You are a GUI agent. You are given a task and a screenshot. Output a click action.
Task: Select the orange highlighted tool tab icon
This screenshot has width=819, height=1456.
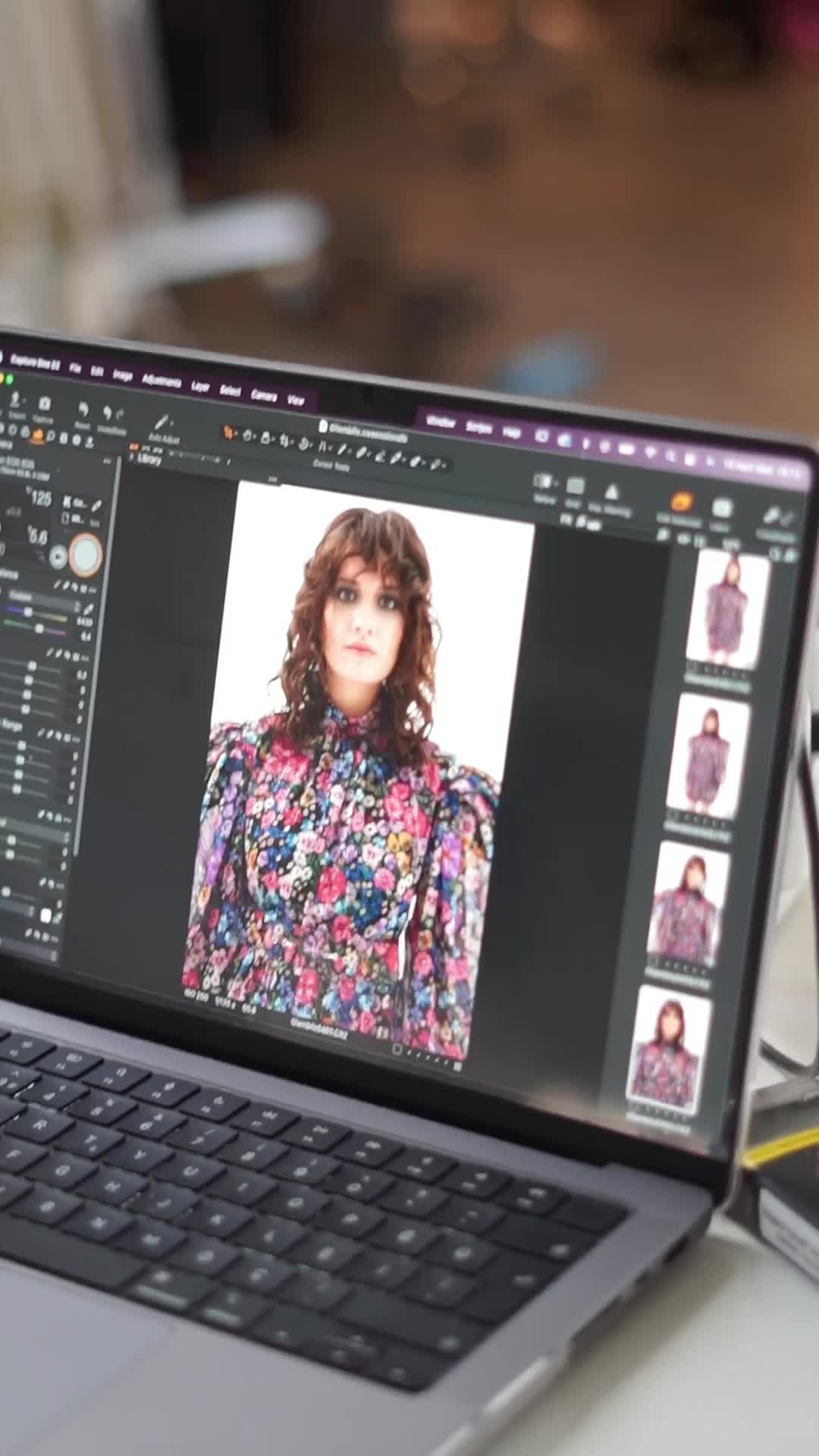36,436
